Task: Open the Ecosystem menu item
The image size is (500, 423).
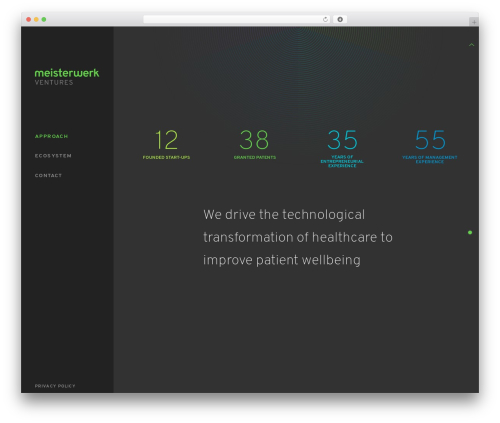Action: click(53, 156)
